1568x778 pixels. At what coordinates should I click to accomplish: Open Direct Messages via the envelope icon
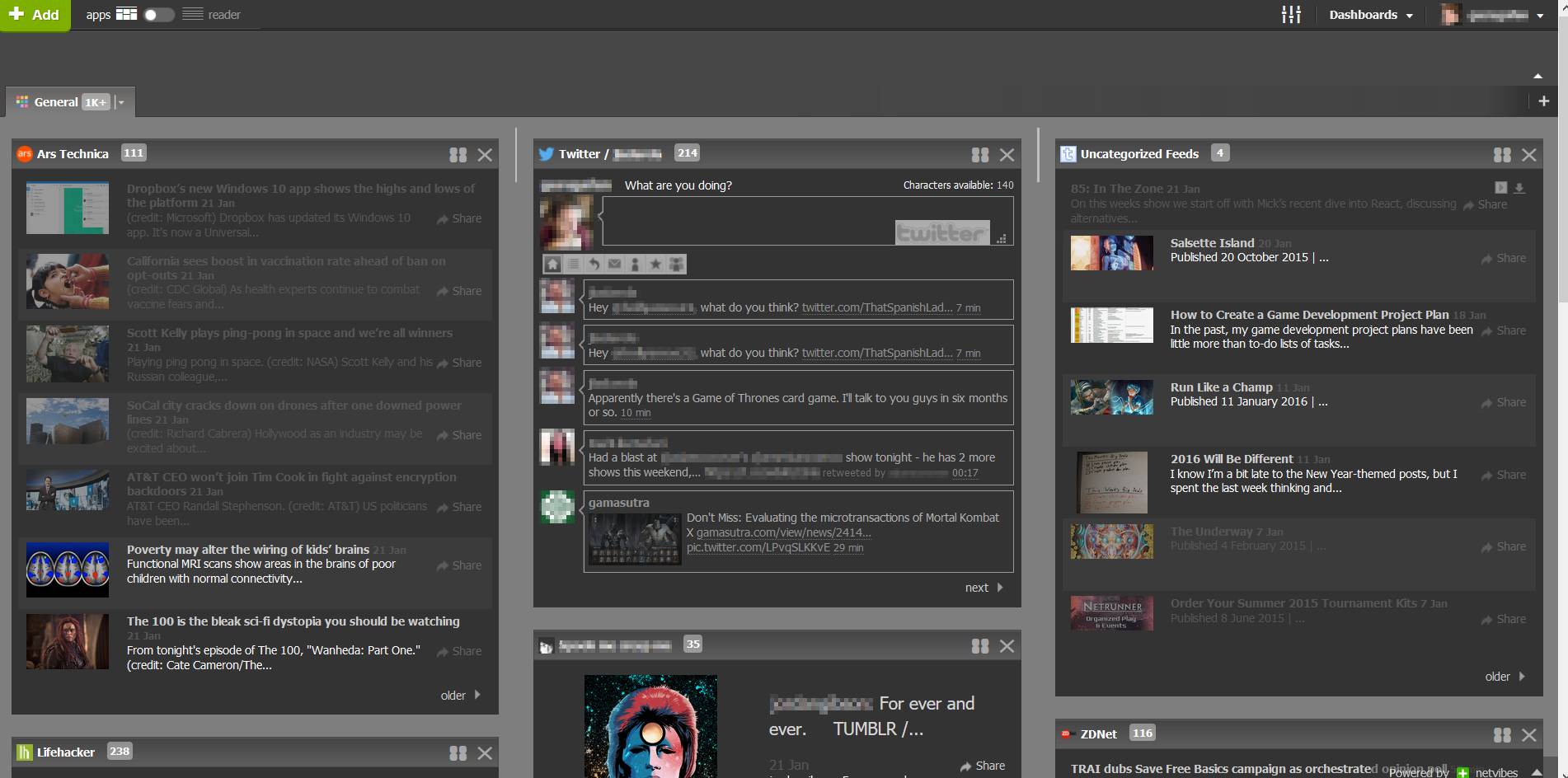(615, 265)
